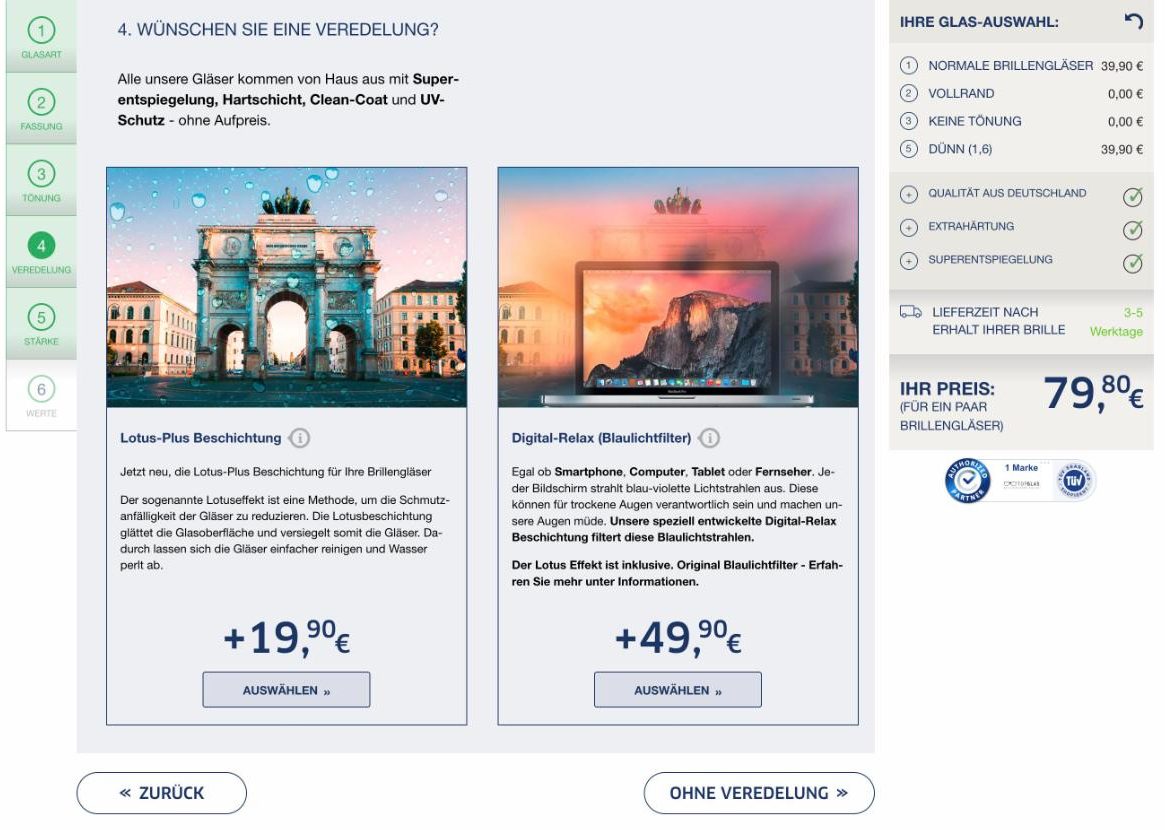Click the Digital-Relax (Blaulichtfilter) title
Image resolution: width=1165 pixels, height=830 pixels.
[601, 438]
